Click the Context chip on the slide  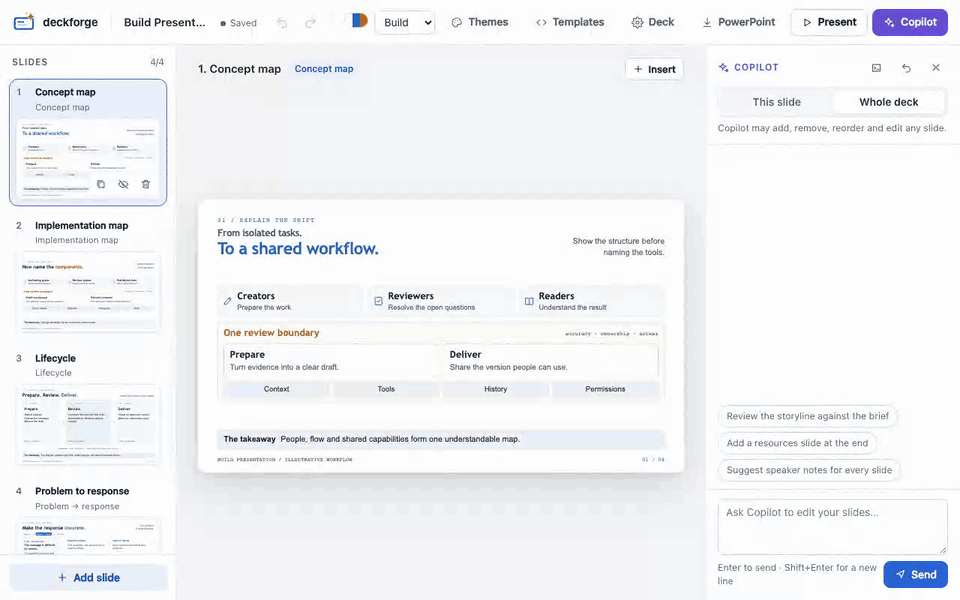[276, 389]
